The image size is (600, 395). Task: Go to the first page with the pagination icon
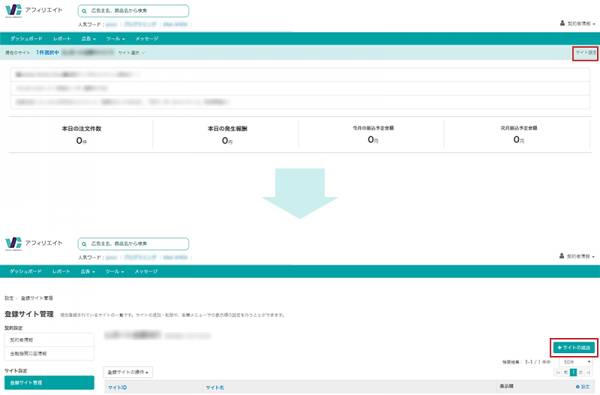pyautogui.click(x=558, y=372)
